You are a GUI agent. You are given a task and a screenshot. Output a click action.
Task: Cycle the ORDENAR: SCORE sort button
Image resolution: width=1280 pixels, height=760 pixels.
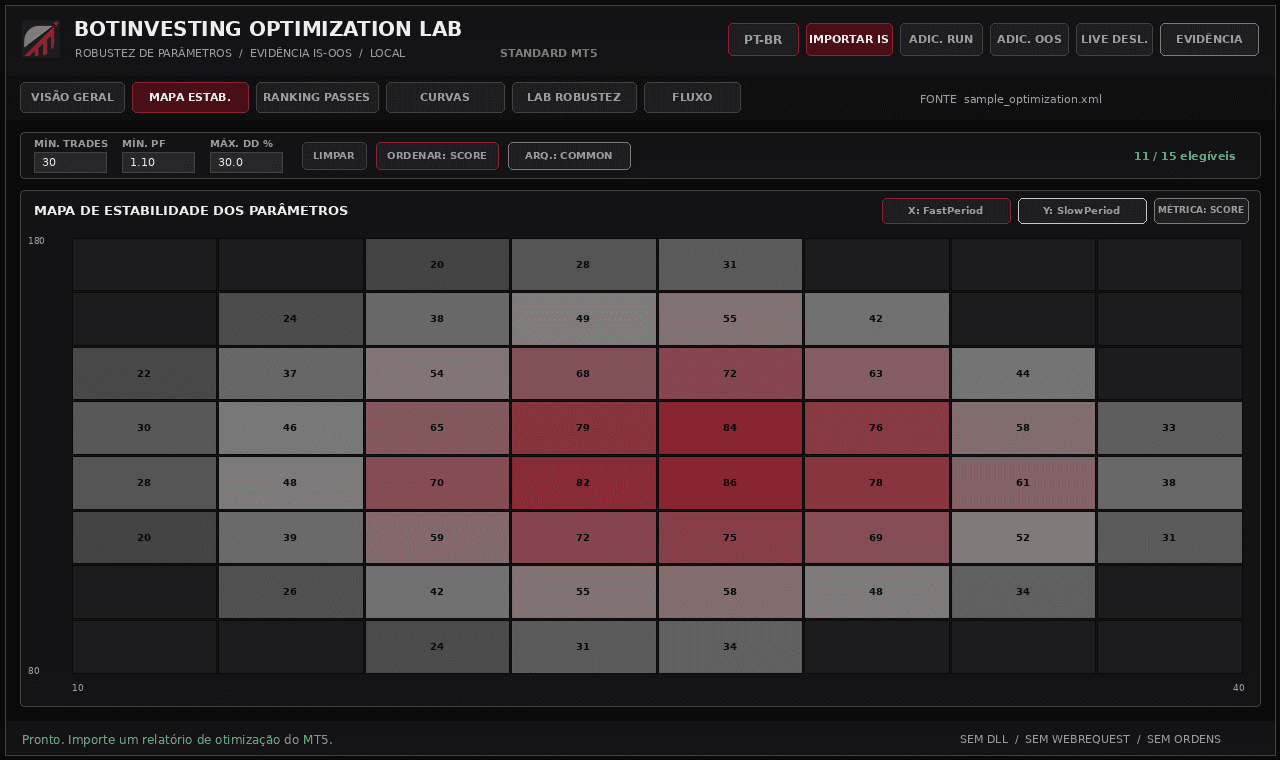[x=437, y=156]
